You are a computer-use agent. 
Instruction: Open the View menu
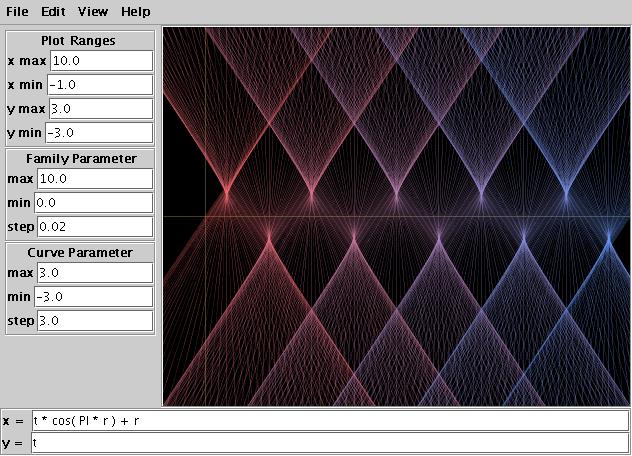(93, 12)
